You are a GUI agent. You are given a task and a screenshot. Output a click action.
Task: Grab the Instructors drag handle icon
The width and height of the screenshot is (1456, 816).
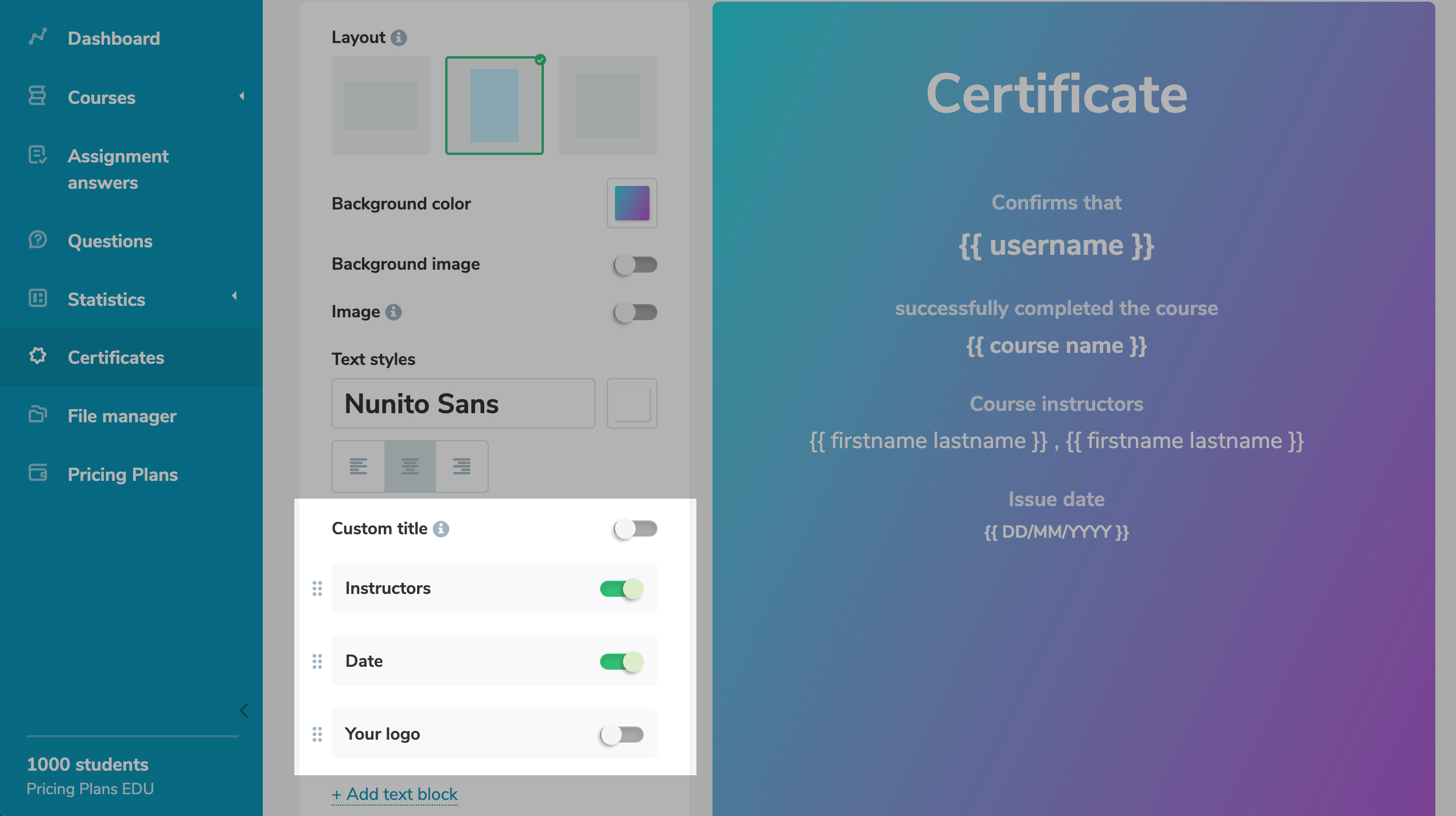317,588
